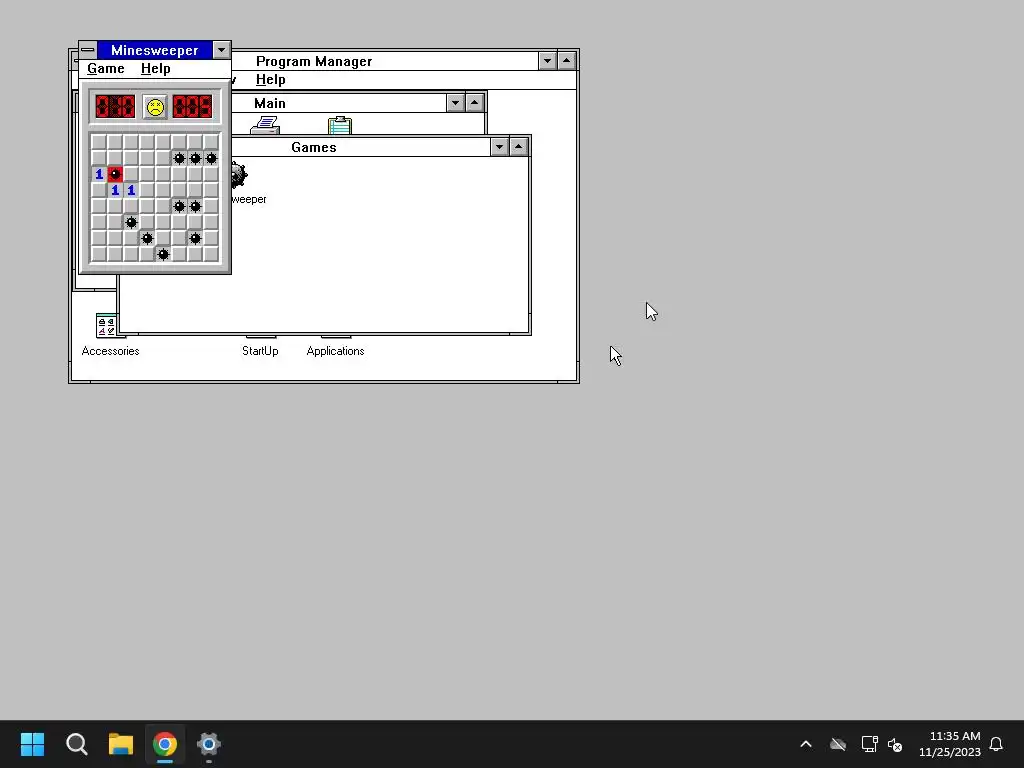
Task: Open the Help menu in Program Manager
Action: coord(270,80)
